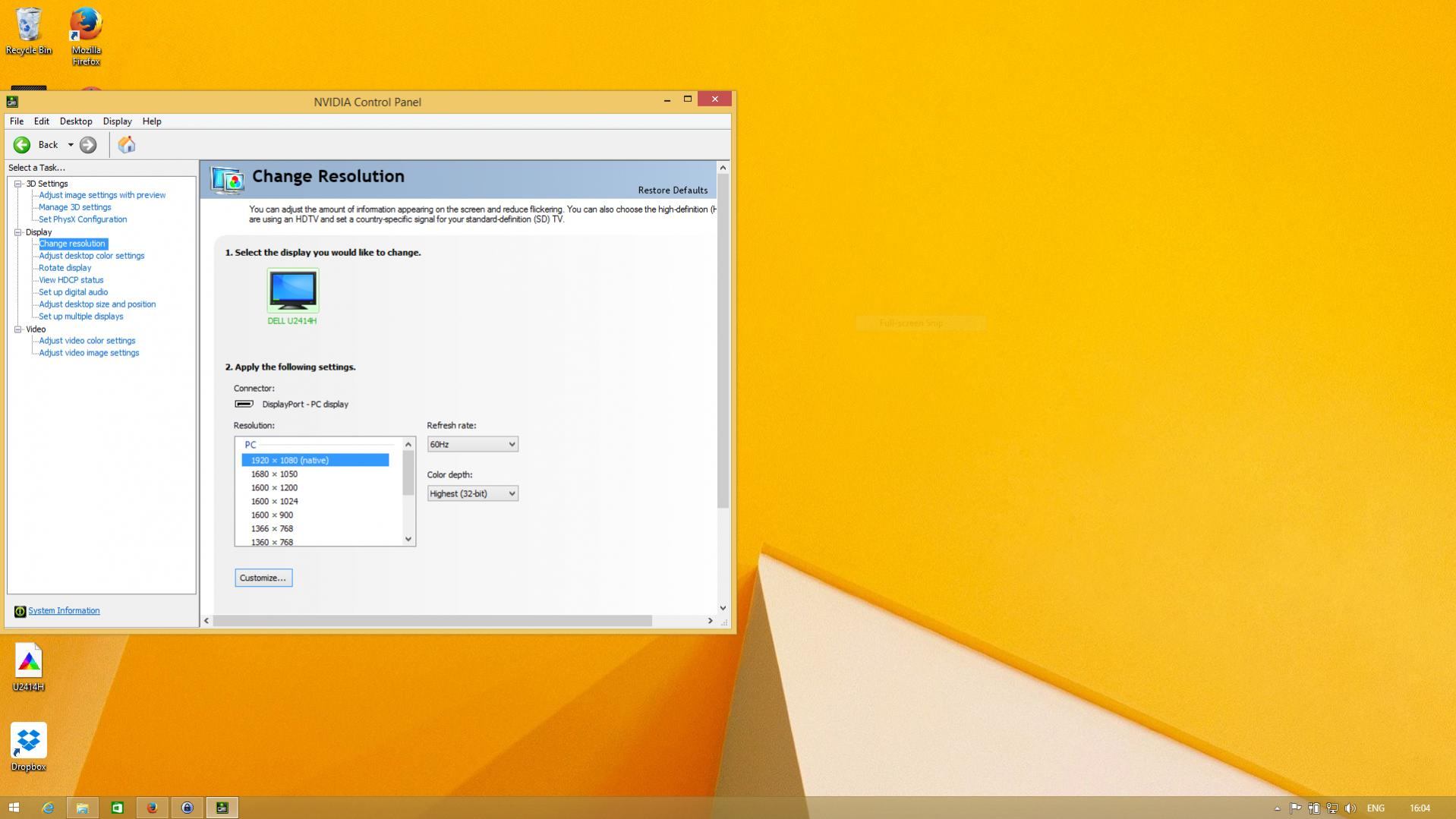Switch to Firefox in the taskbar
This screenshot has height=819, width=1456.
tap(152, 808)
